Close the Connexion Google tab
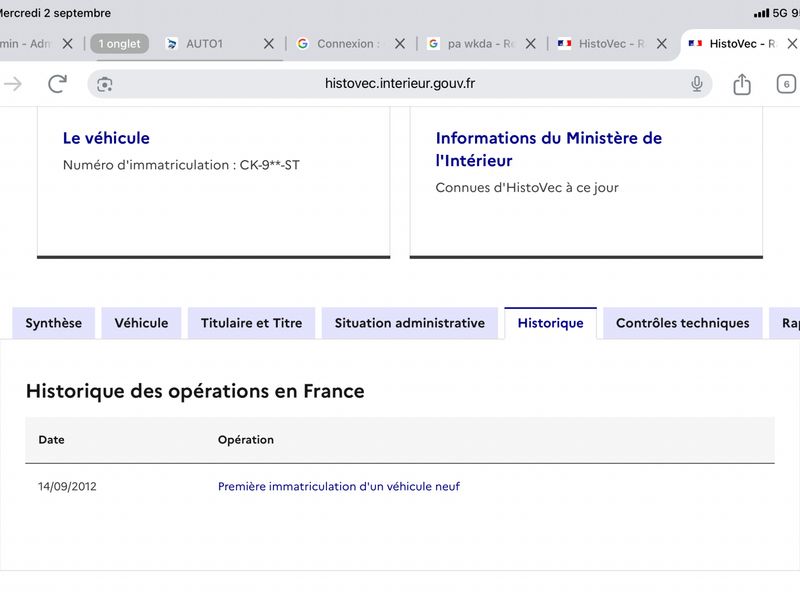800x600 pixels. click(400, 44)
